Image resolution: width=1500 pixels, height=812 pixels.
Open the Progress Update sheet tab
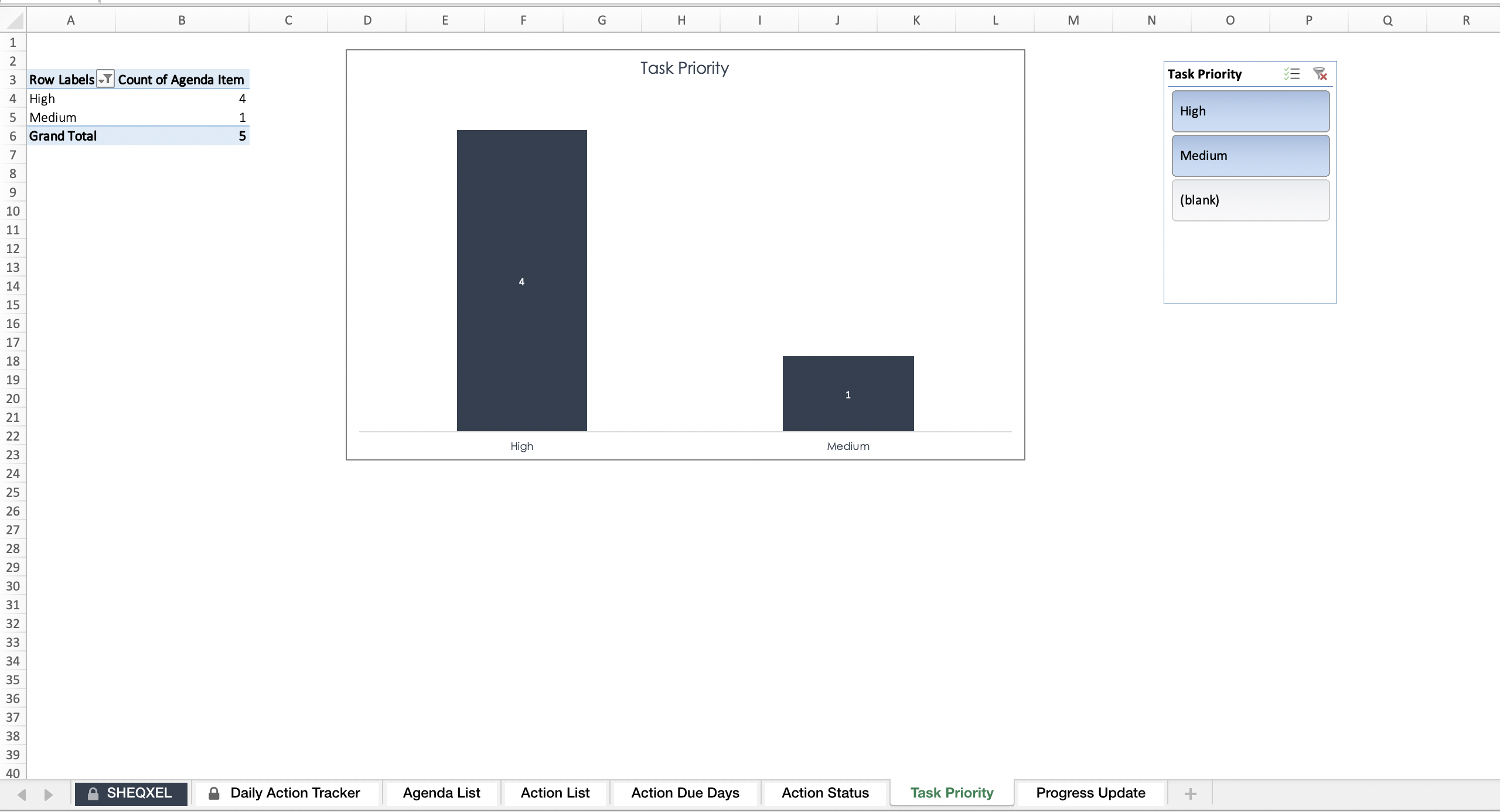(x=1090, y=793)
